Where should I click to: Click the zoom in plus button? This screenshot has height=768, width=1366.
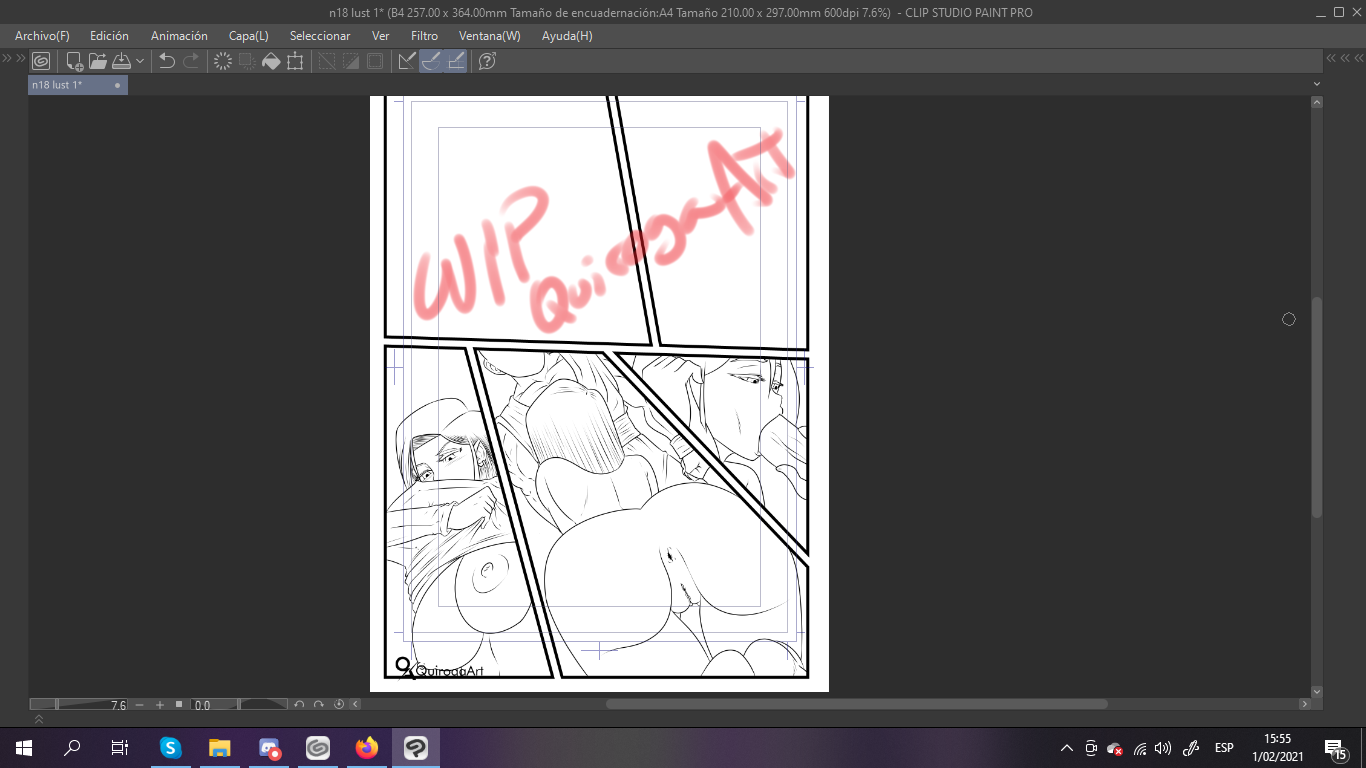point(159,705)
